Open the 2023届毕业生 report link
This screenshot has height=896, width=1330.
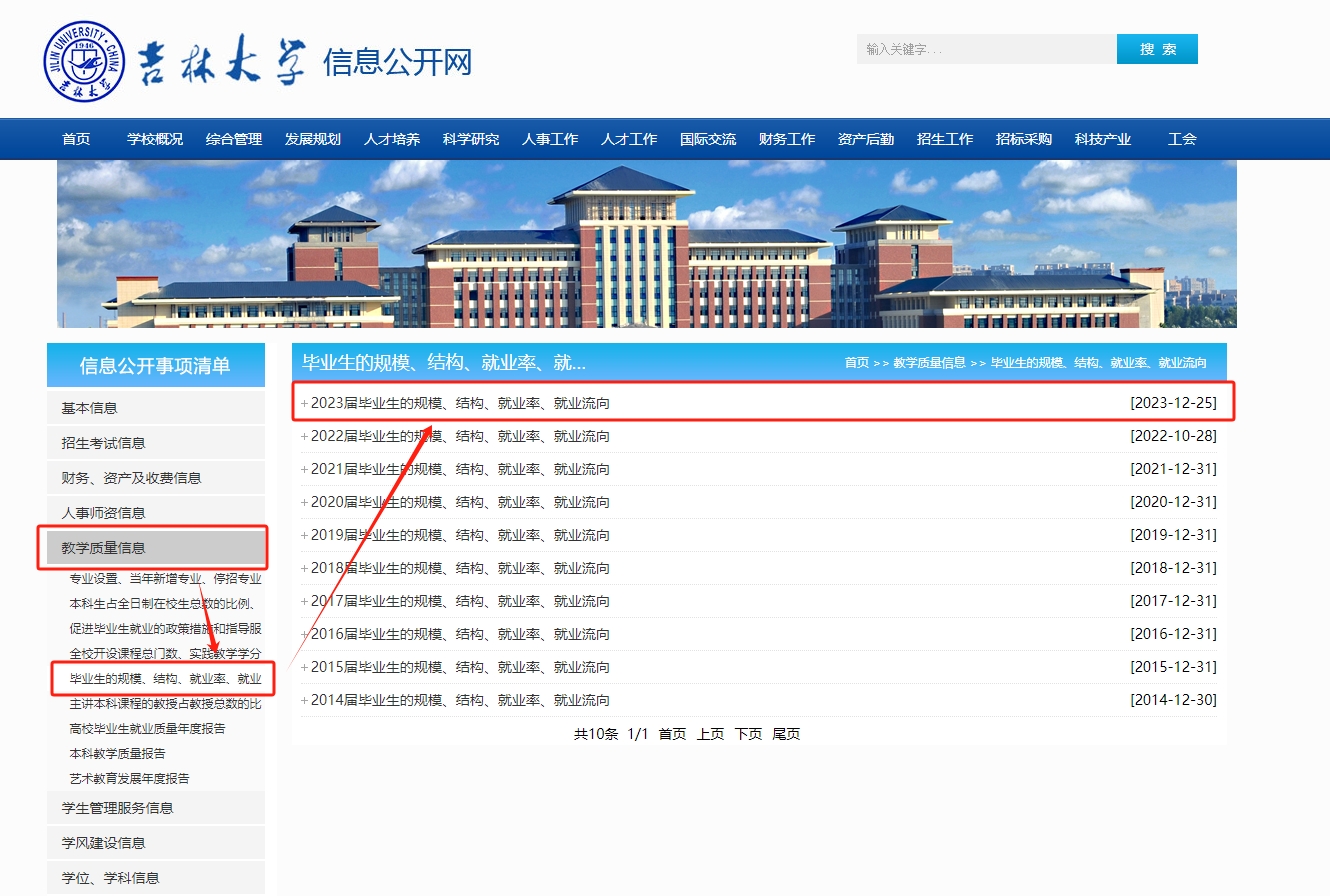pos(460,403)
